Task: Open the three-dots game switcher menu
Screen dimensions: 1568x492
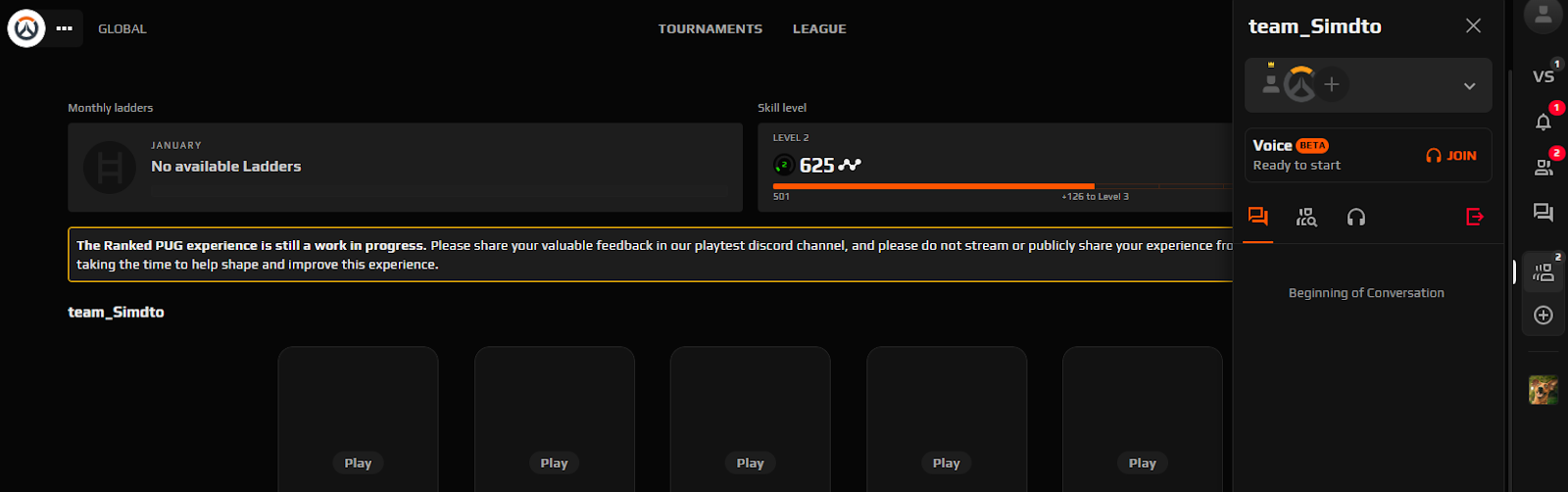Action: (x=65, y=28)
